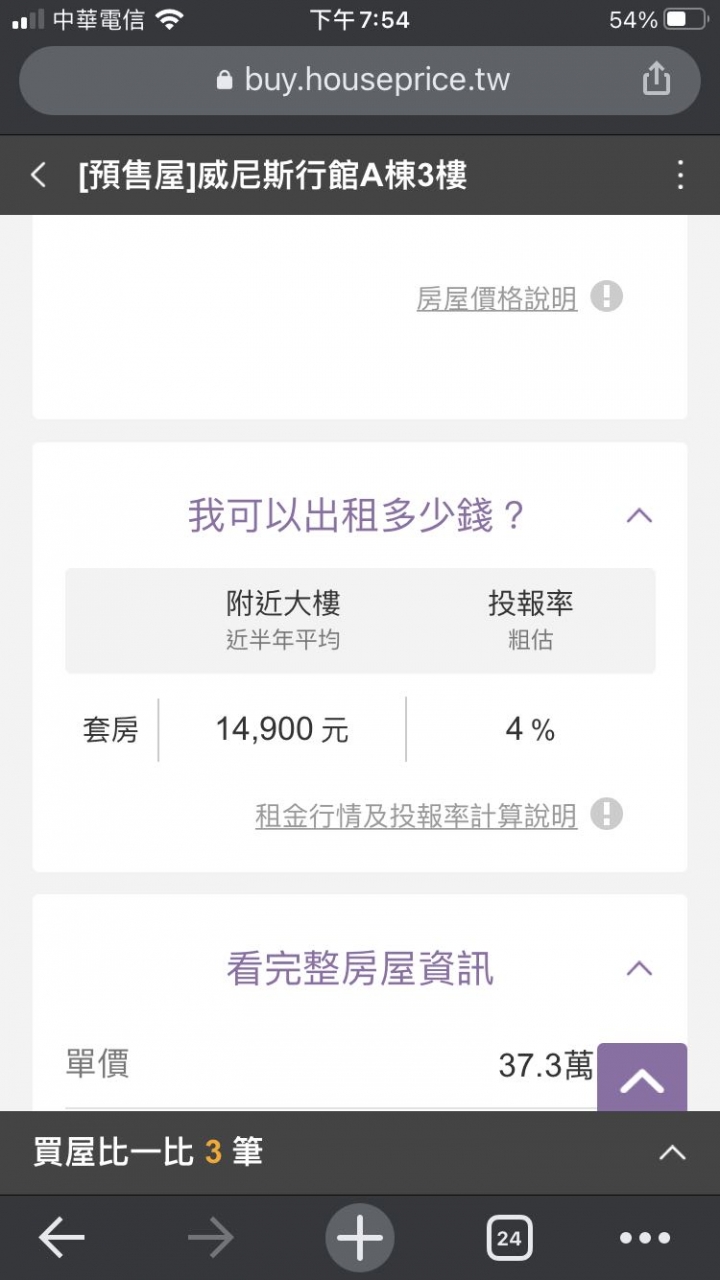Image resolution: width=720 pixels, height=1280 pixels.
Task: Open the 租金行情及投報率計算說明 link
Action: [416, 816]
